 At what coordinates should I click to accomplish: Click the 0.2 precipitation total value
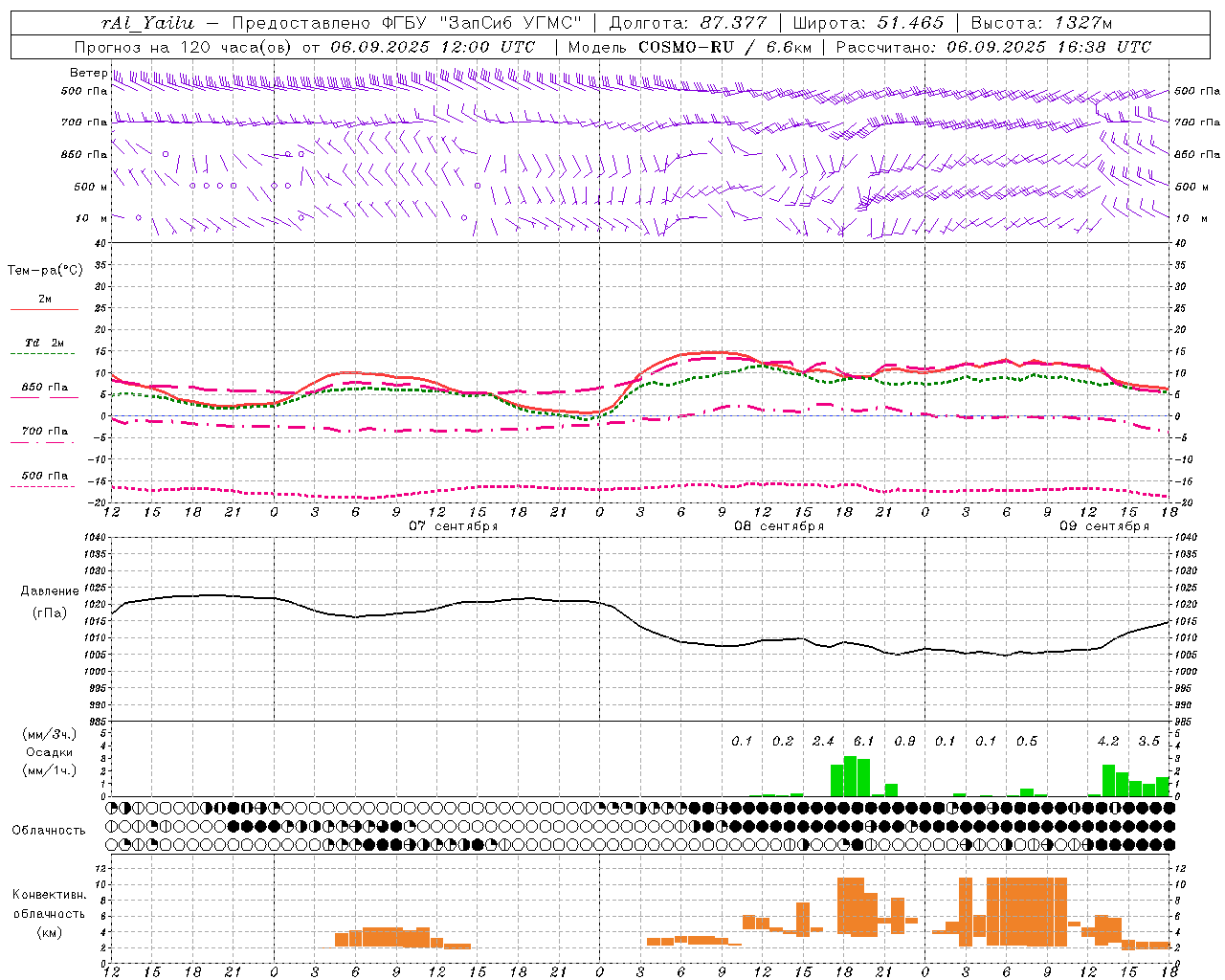pyautogui.click(x=783, y=742)
